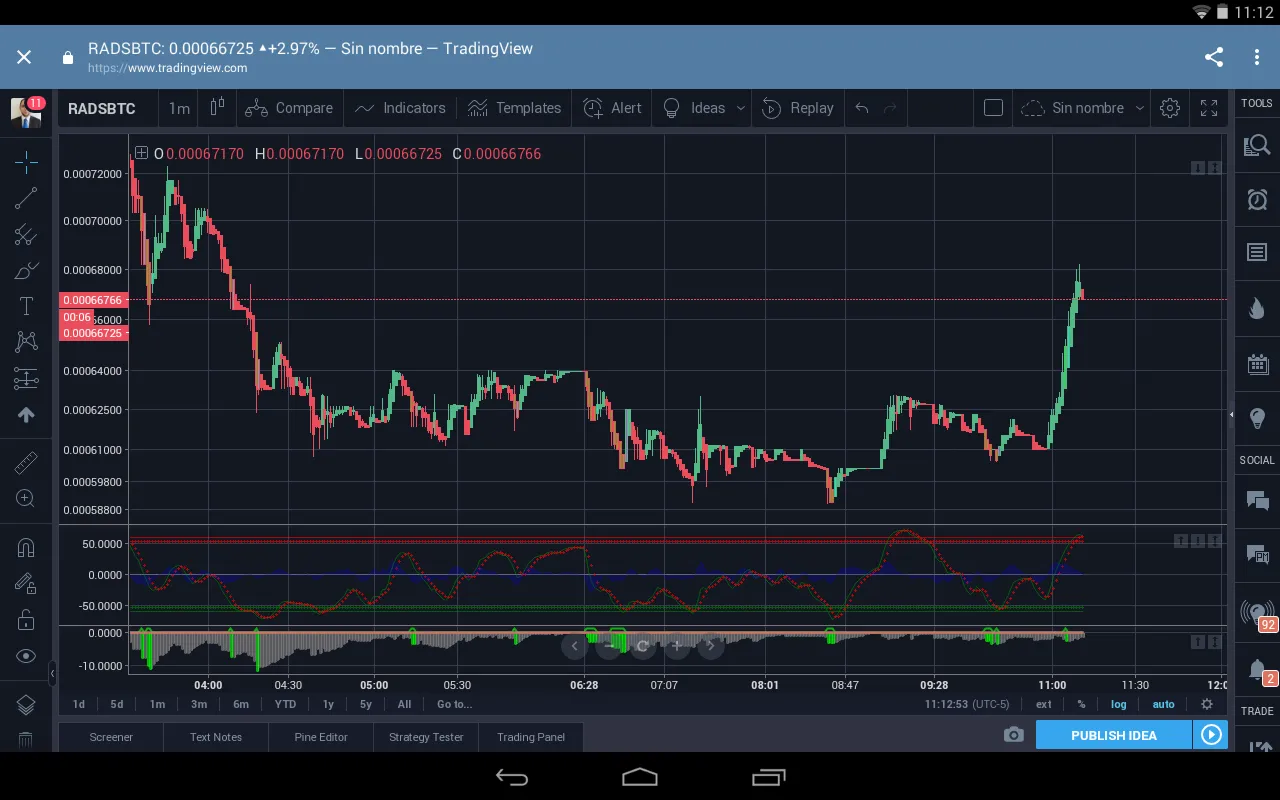Screen dimensions: 1280x800
Task: Edit the RADSBTC symbol field
Action: 102,108
